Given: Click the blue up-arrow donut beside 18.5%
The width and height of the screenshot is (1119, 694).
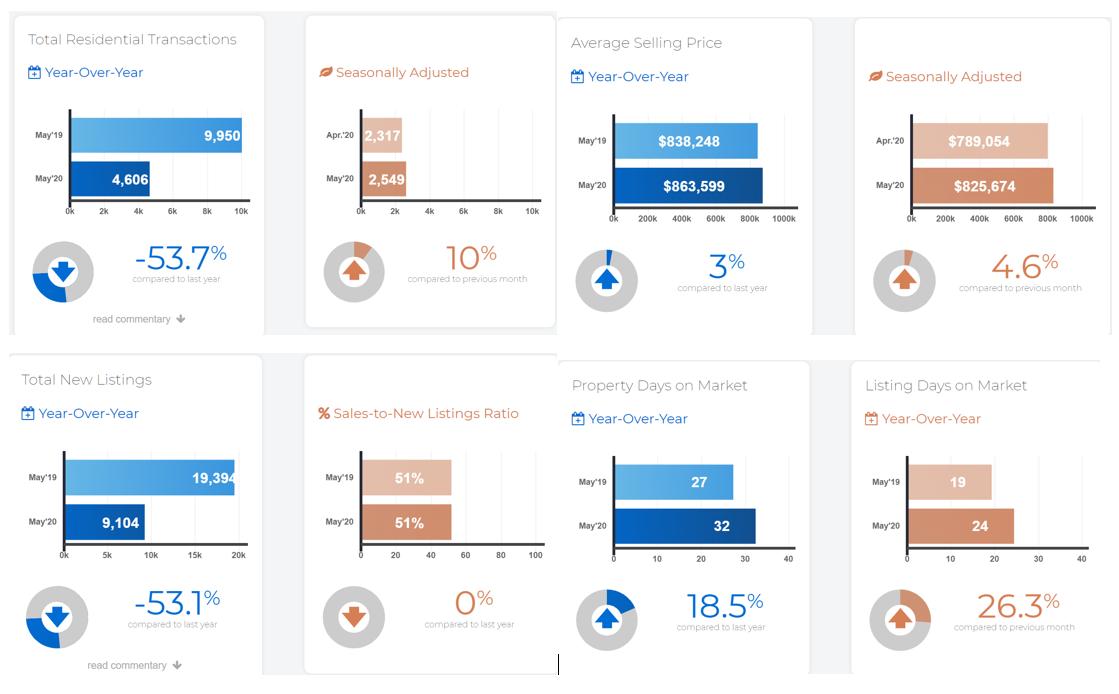Looking at the screenshot, I should coord(606,620).
